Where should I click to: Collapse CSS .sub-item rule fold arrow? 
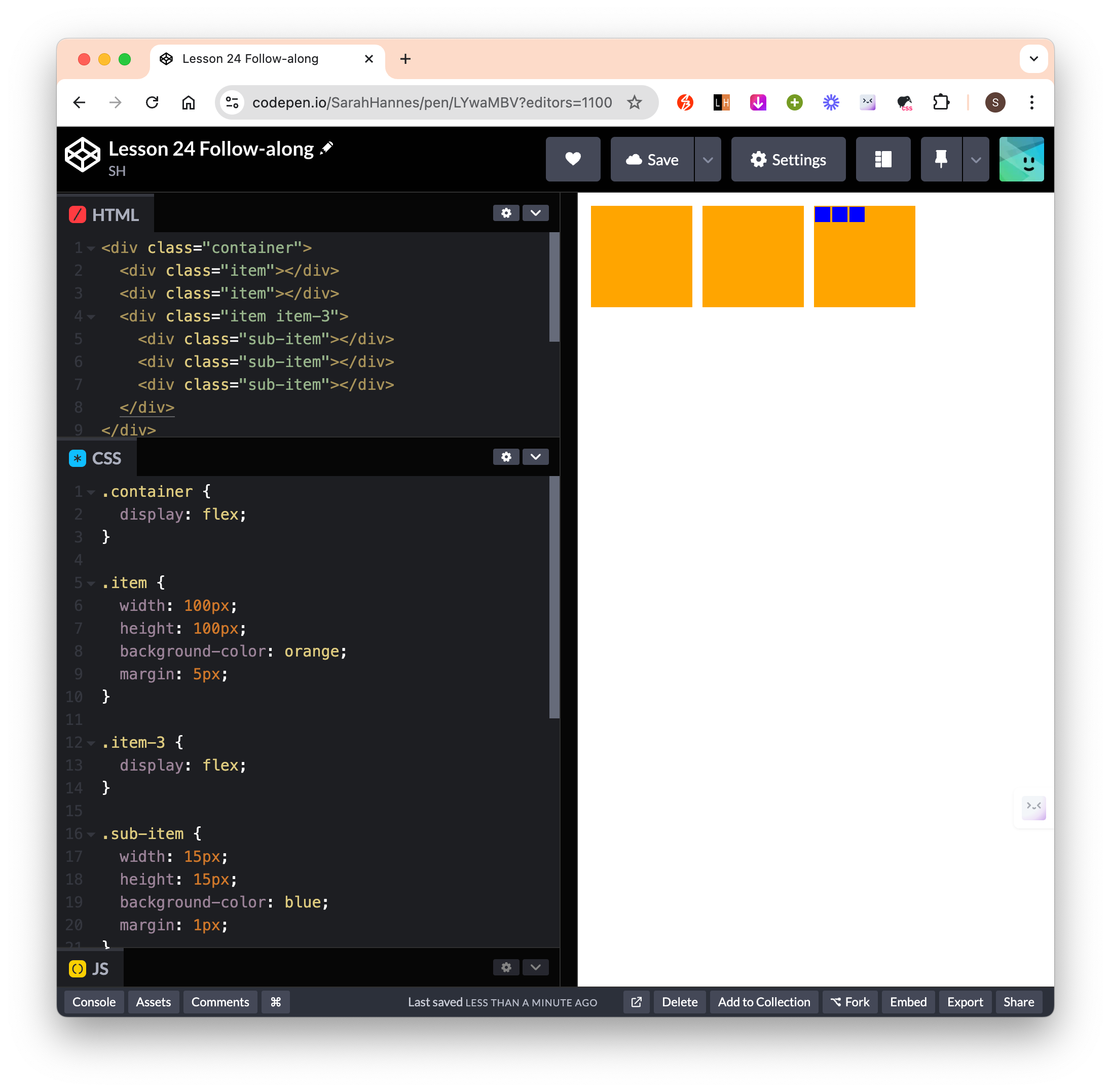pos(91,834)
